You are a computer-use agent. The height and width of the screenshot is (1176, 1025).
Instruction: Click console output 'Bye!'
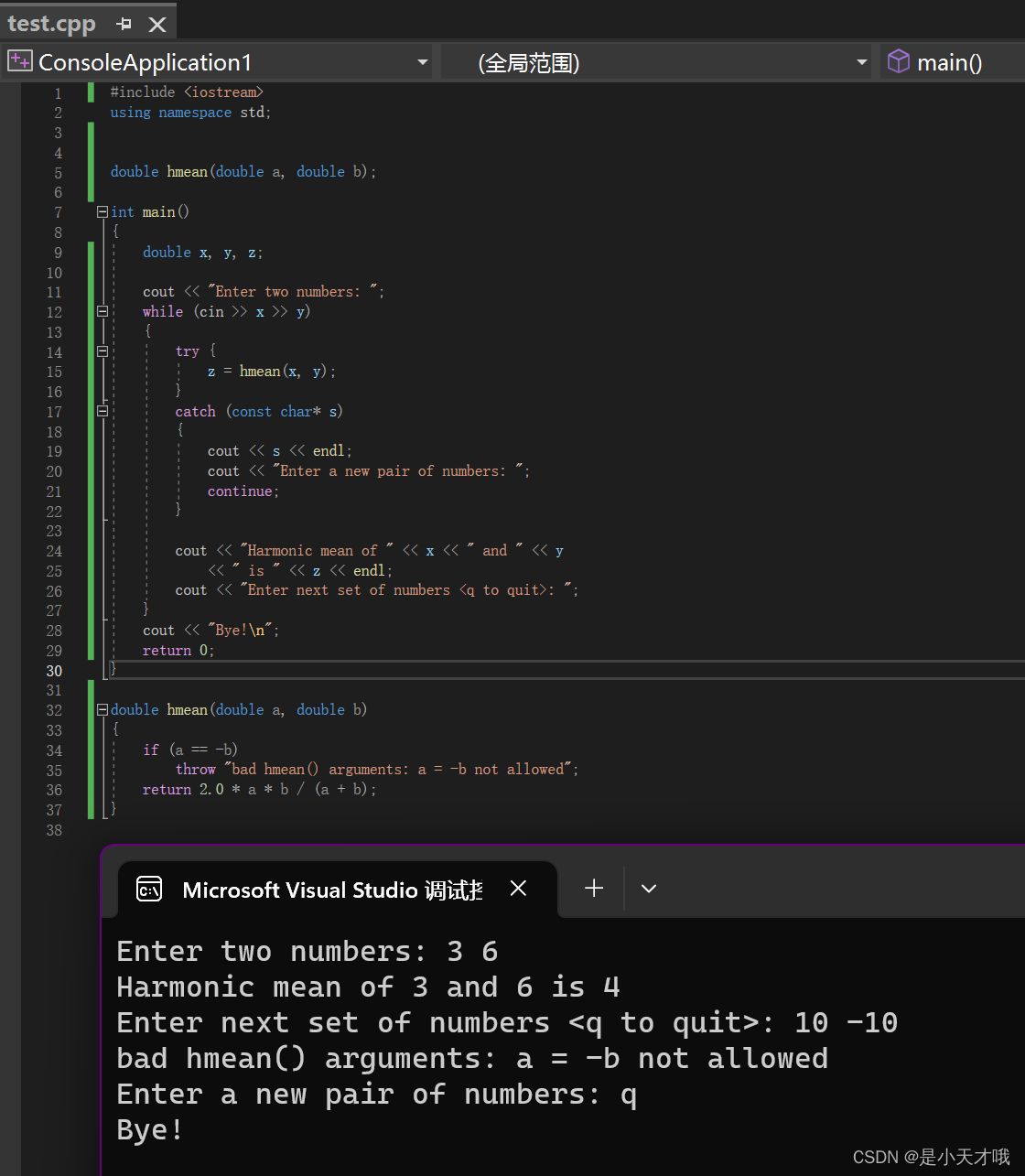click(x=150, y=1130)
